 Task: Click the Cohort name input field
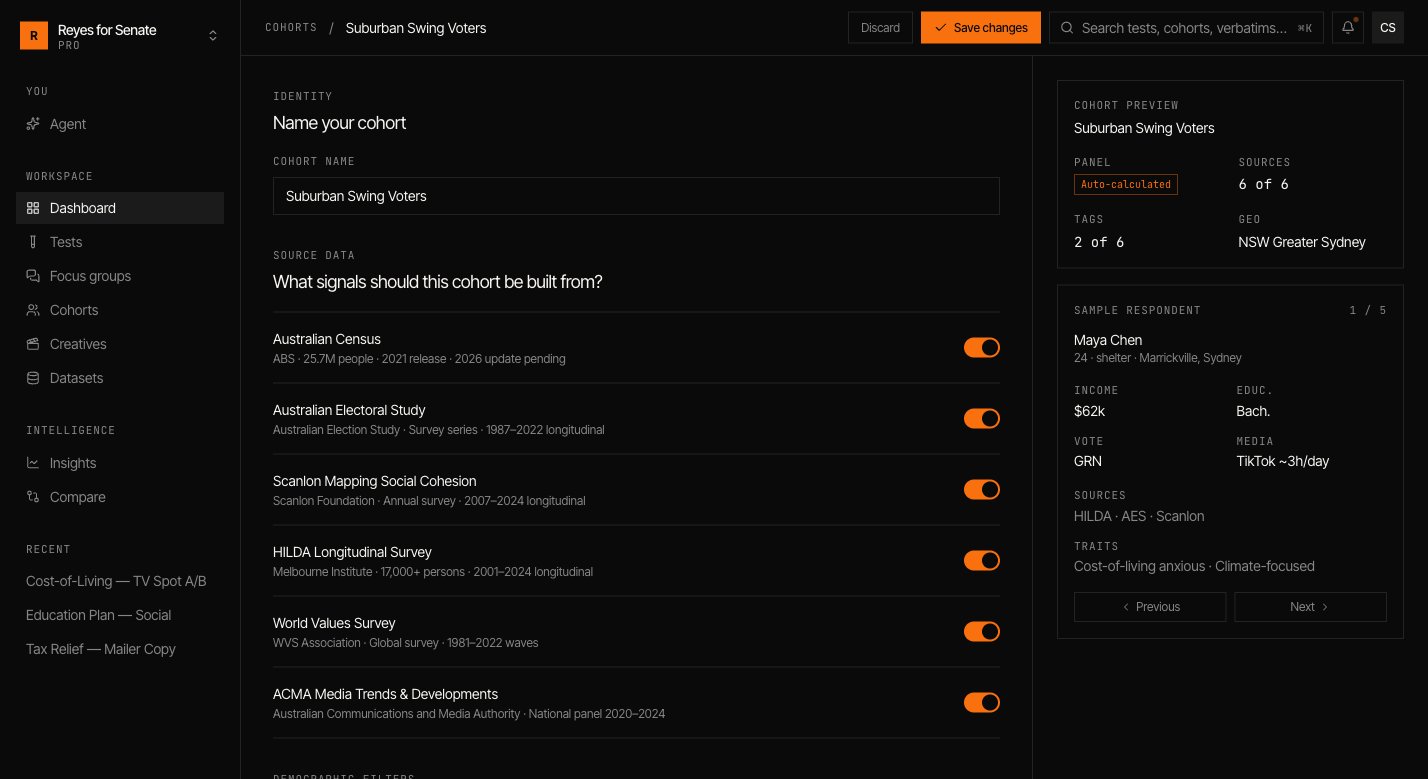(x=636, y=196)
